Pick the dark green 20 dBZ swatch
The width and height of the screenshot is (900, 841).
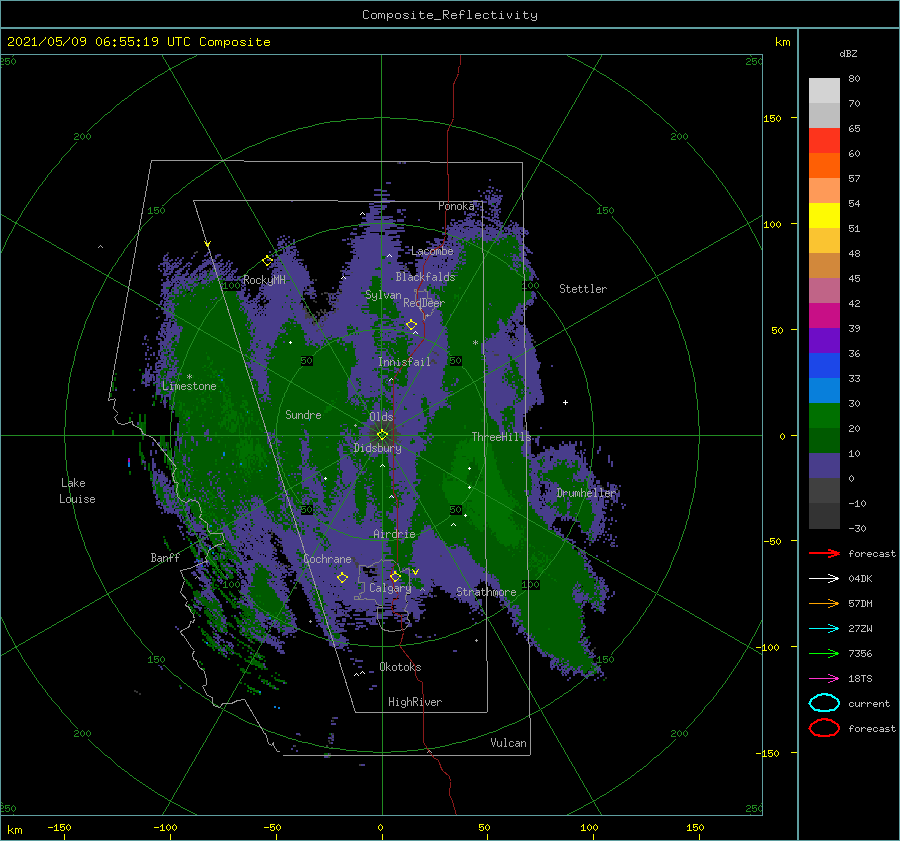(824, 440)
